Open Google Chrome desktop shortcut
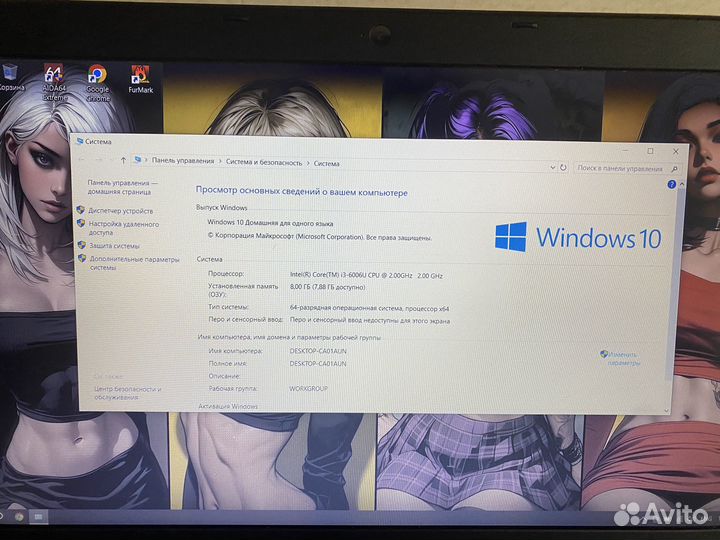The width and height of the screenshot is (720, 540). coord(98,83)
